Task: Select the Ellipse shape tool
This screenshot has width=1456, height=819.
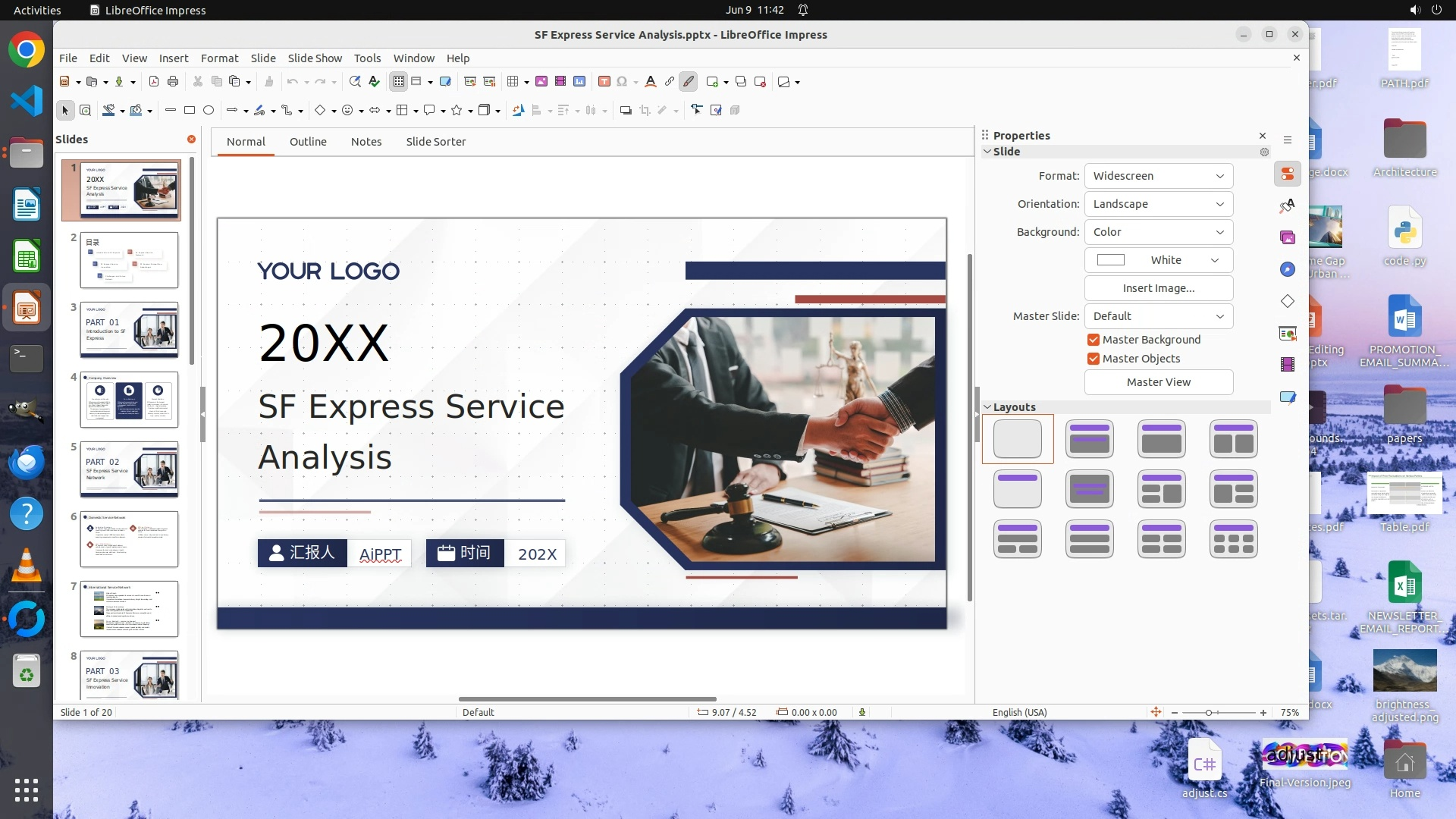Action: click(209, 111)
